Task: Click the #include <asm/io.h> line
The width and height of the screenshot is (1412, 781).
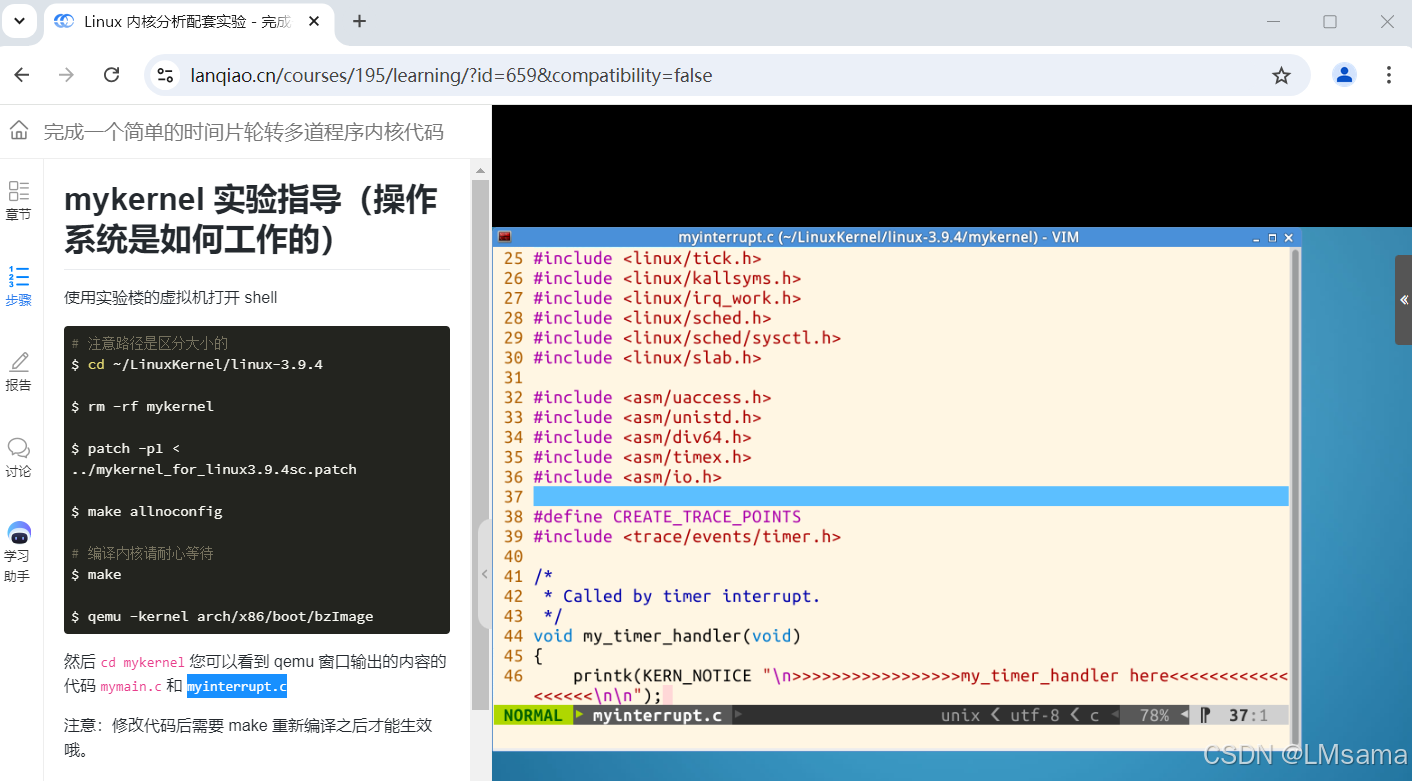Action: click(x=627, y=477)
